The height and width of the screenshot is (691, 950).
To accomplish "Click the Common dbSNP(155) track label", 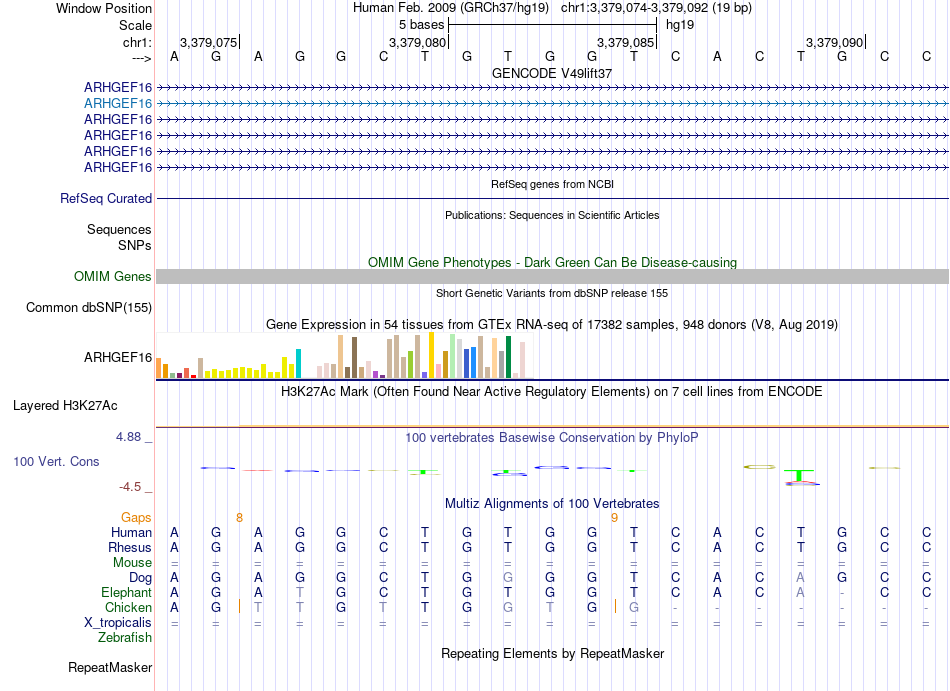I will pyautogui.click(x=89, y=308).
